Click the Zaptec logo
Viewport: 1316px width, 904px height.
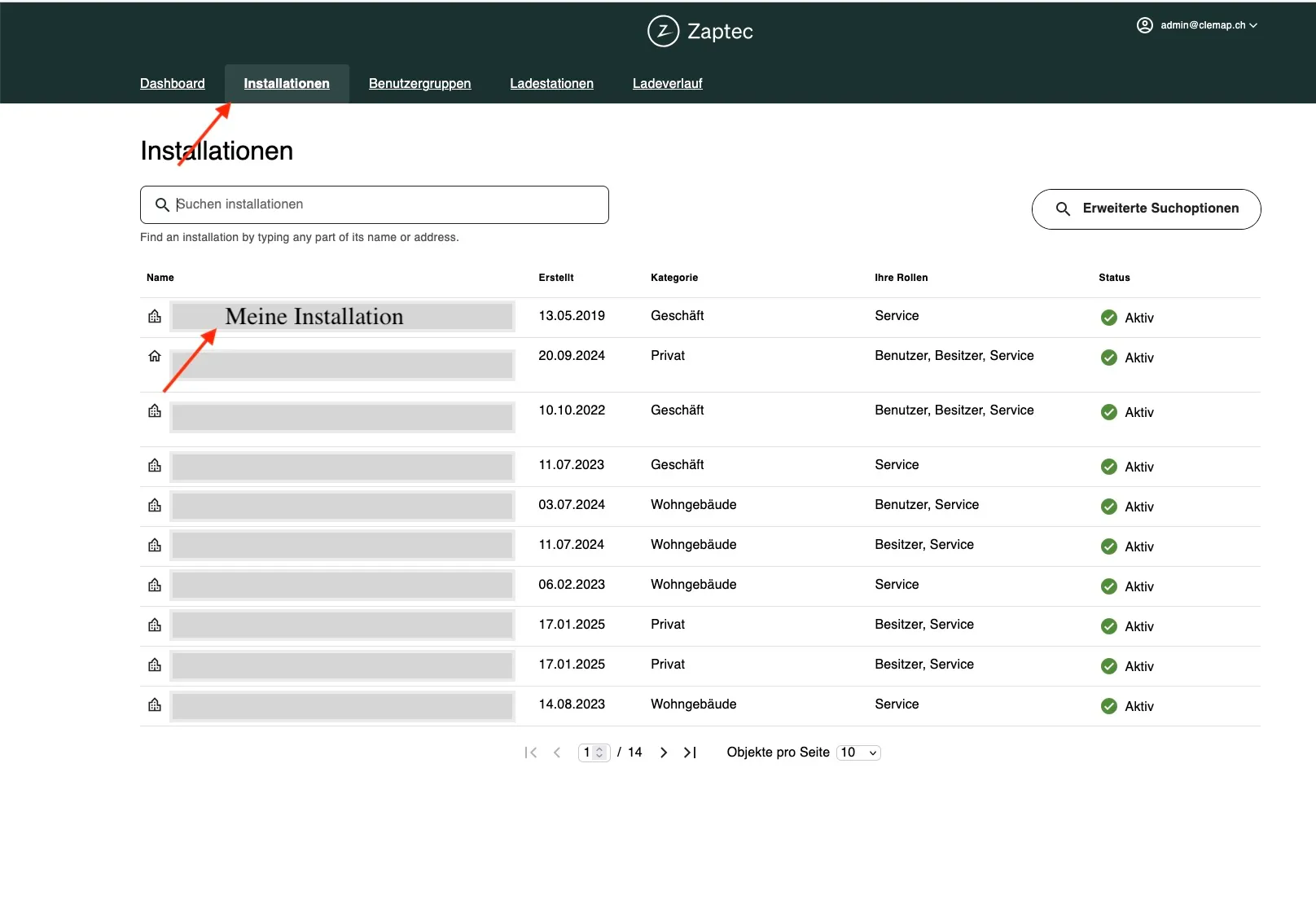click(700, 31)
